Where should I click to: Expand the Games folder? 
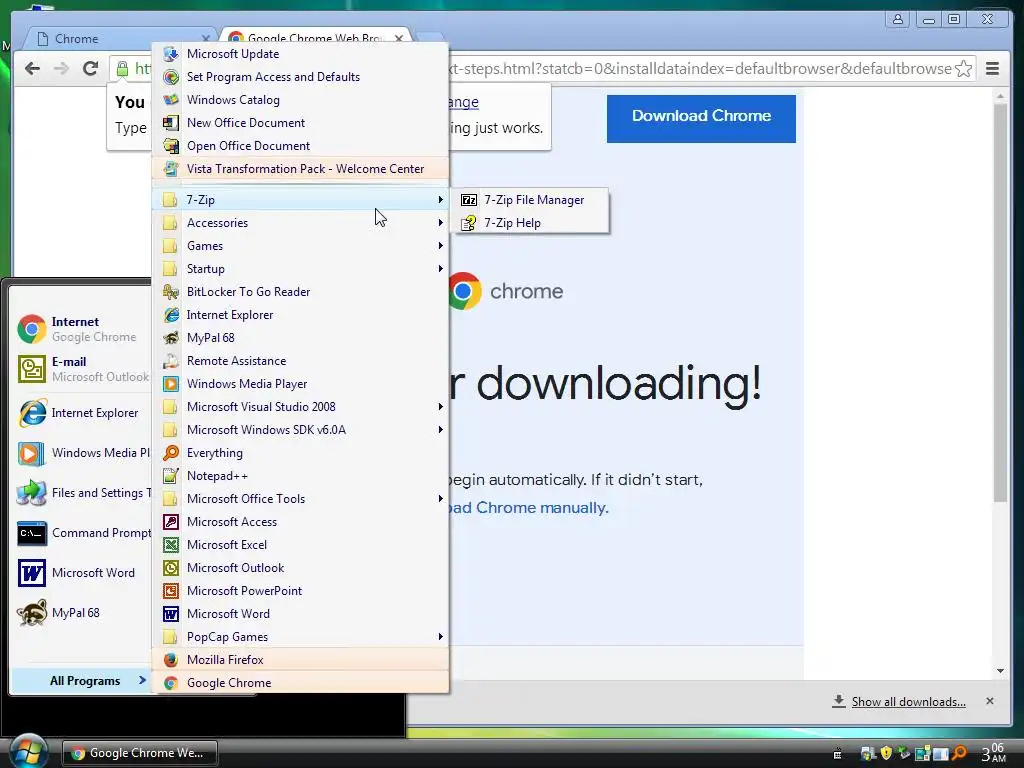(x=300, y=246)
